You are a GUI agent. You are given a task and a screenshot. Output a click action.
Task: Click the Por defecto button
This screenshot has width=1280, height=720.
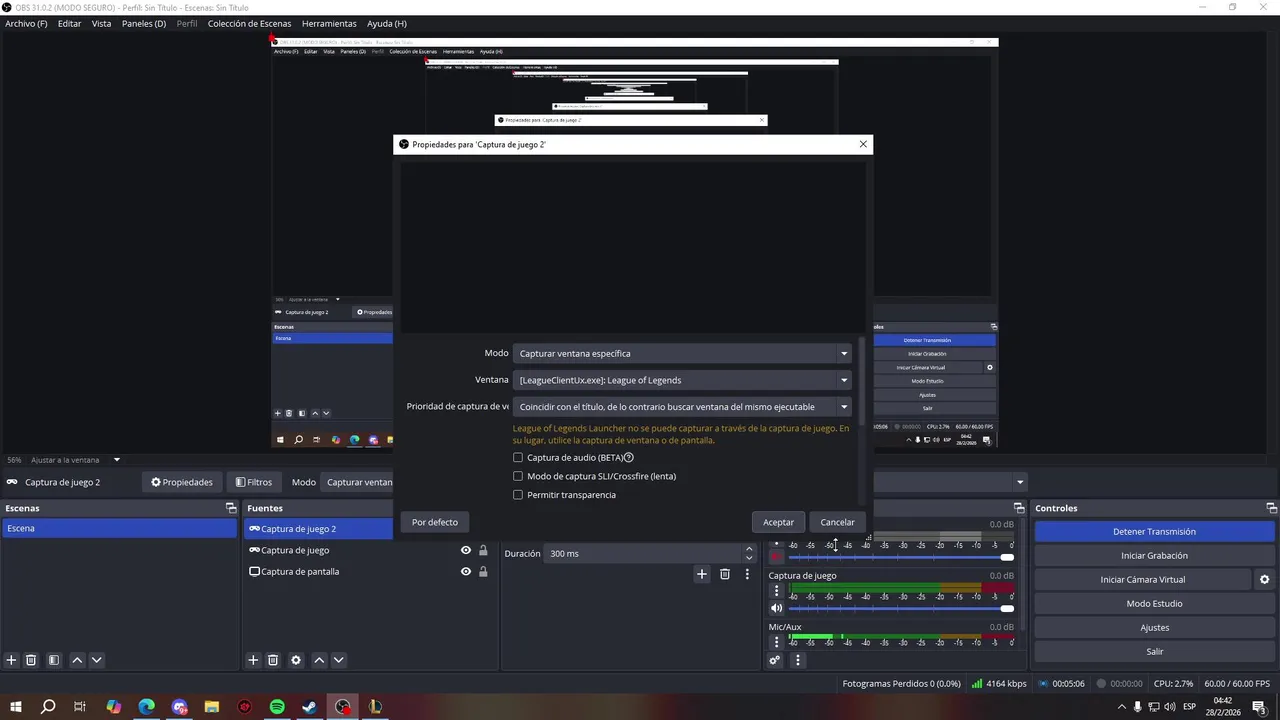click(x=435, y=522)
